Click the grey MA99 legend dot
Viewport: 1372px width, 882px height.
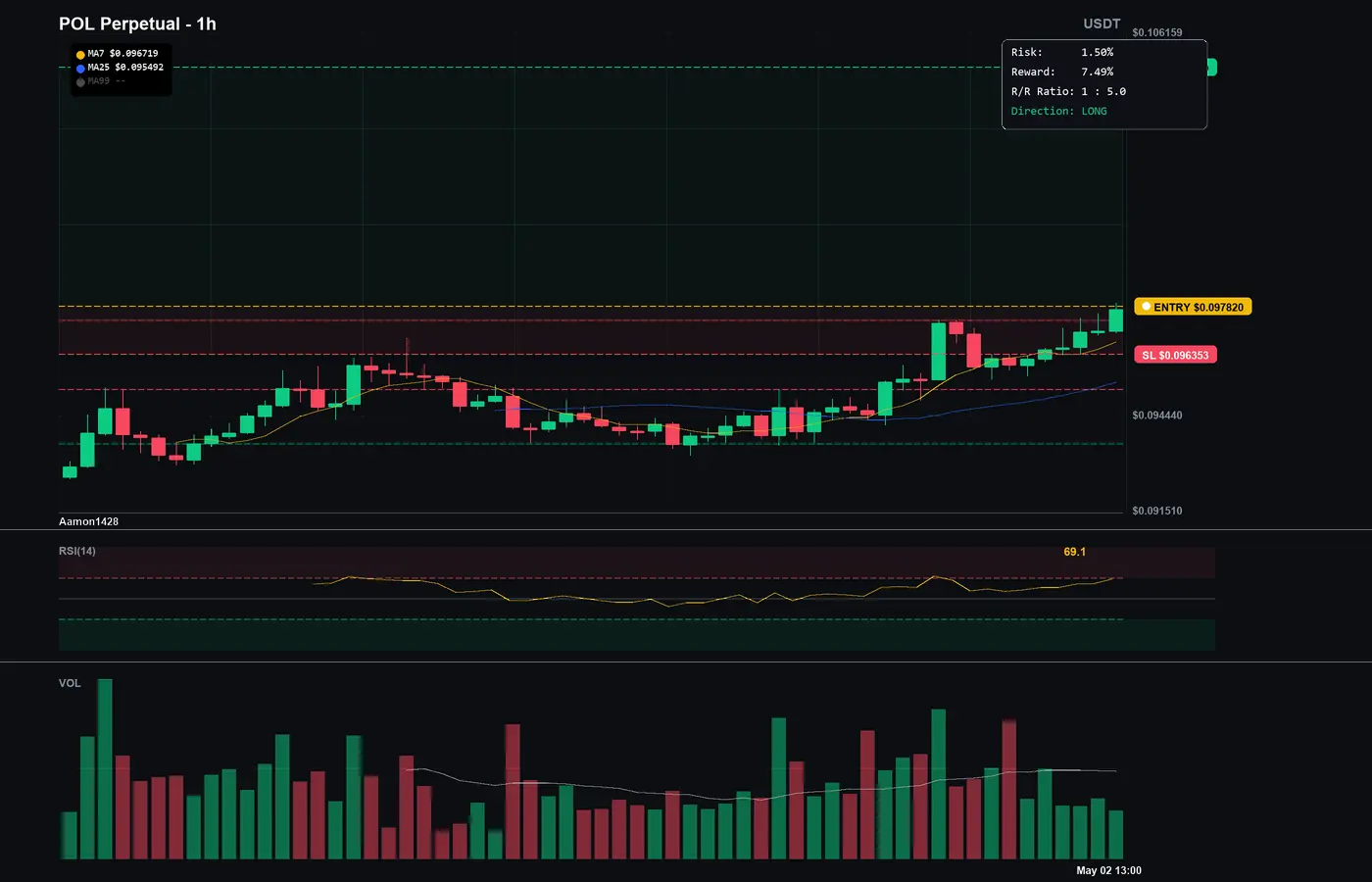pyautogui.click(x=80, y=82)
